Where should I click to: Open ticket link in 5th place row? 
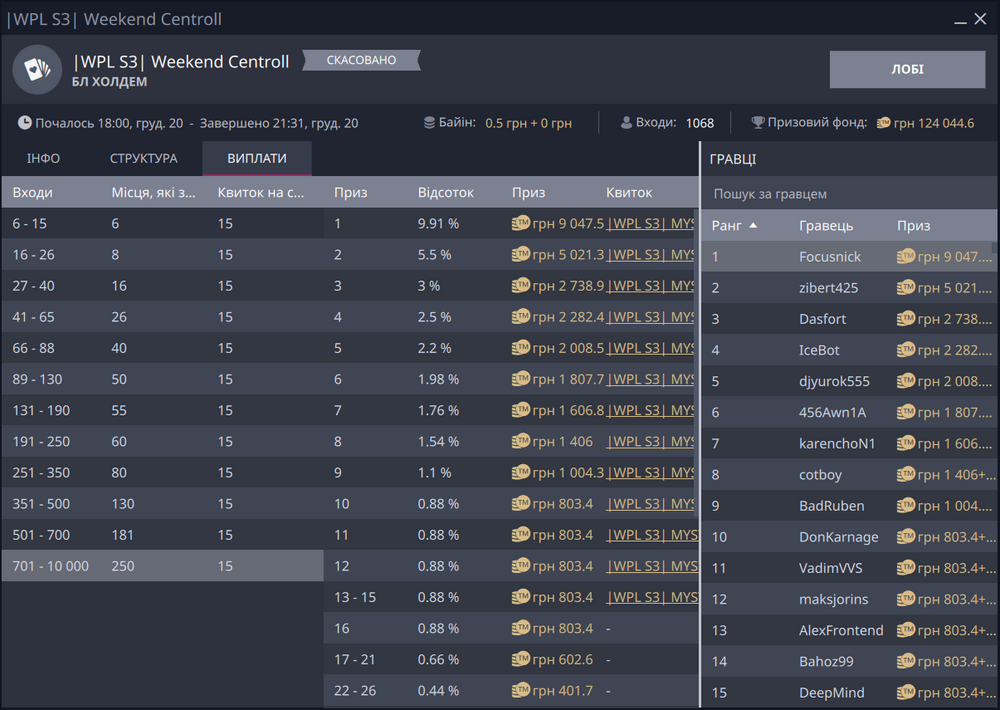[x=651, y=348]
